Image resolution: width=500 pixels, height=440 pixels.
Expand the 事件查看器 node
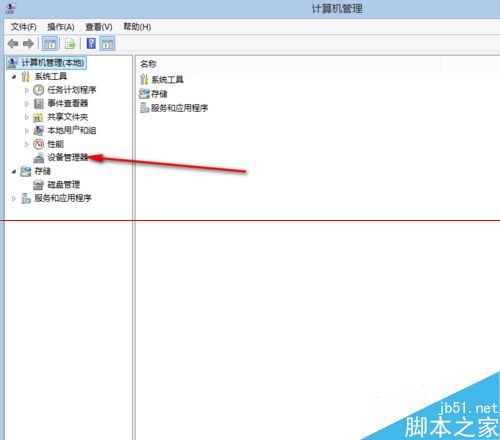(x=27, y=104)
